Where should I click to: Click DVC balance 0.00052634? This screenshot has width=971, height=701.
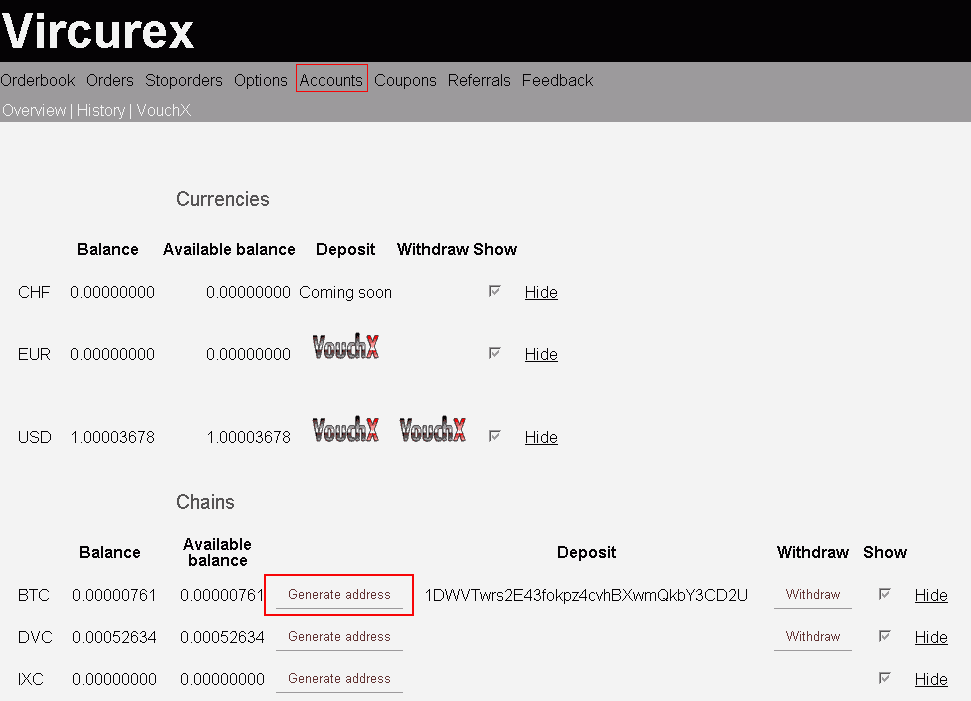point(114,637)
